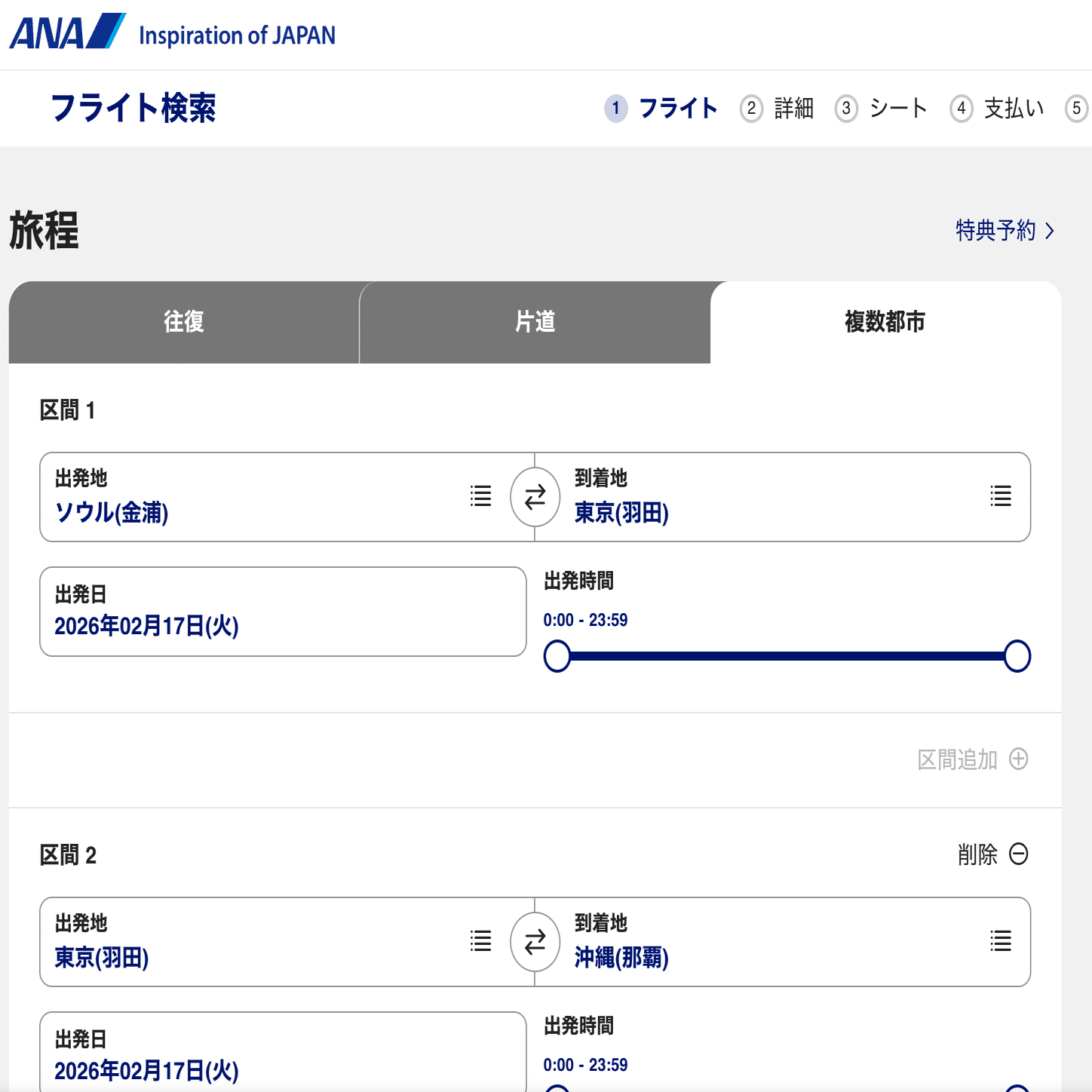
Task: Click the フライト検索 heading
Action: coord(134,106)
